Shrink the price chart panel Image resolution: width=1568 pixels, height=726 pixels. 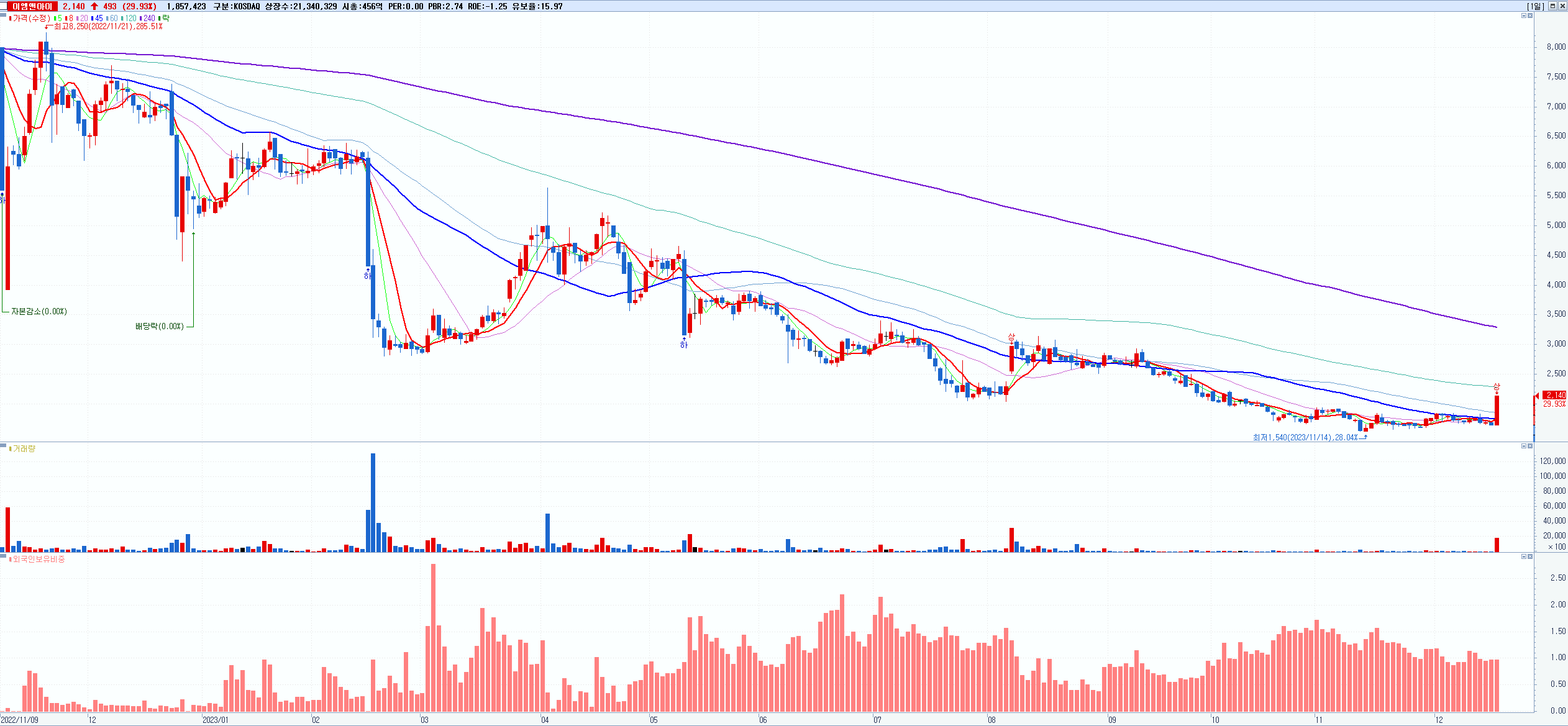pos(1523,16)
